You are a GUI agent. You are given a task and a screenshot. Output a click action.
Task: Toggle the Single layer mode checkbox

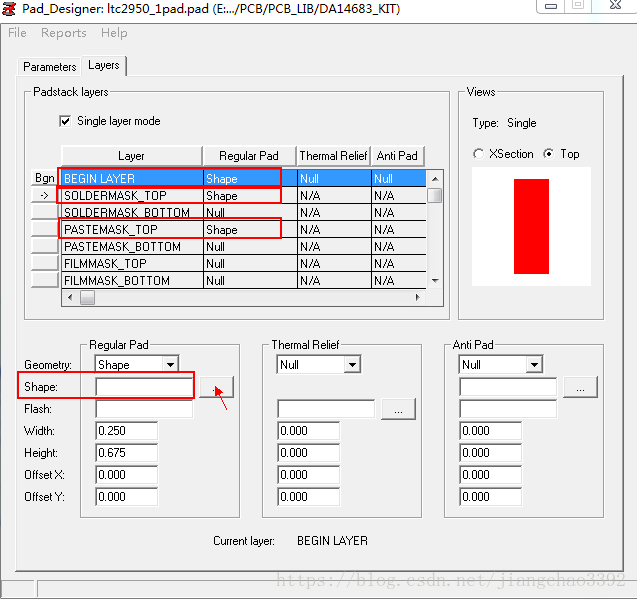point(67,121)
